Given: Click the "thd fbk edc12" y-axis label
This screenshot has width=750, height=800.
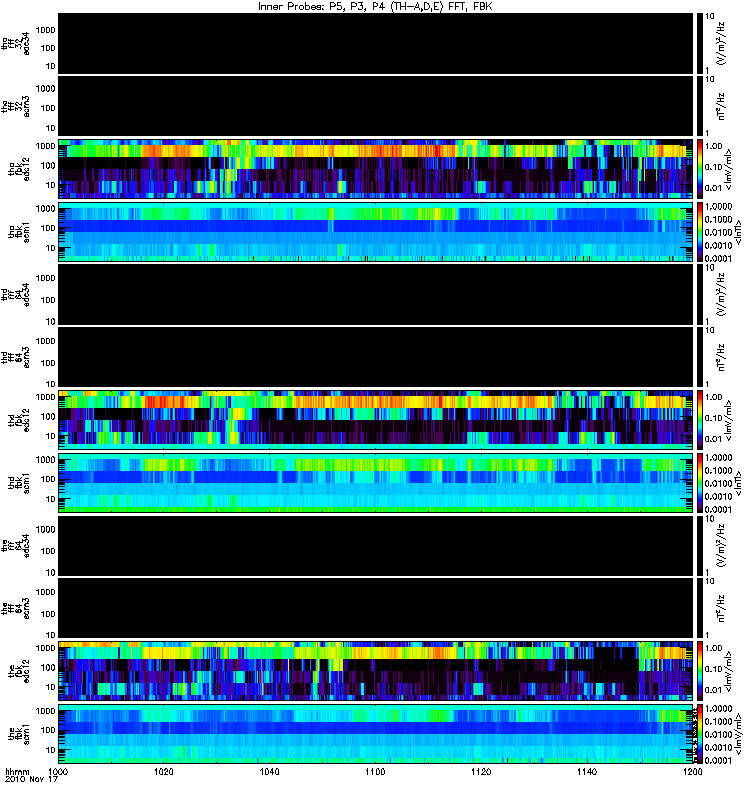Looking at the screenshot, I should coord(19,420).
